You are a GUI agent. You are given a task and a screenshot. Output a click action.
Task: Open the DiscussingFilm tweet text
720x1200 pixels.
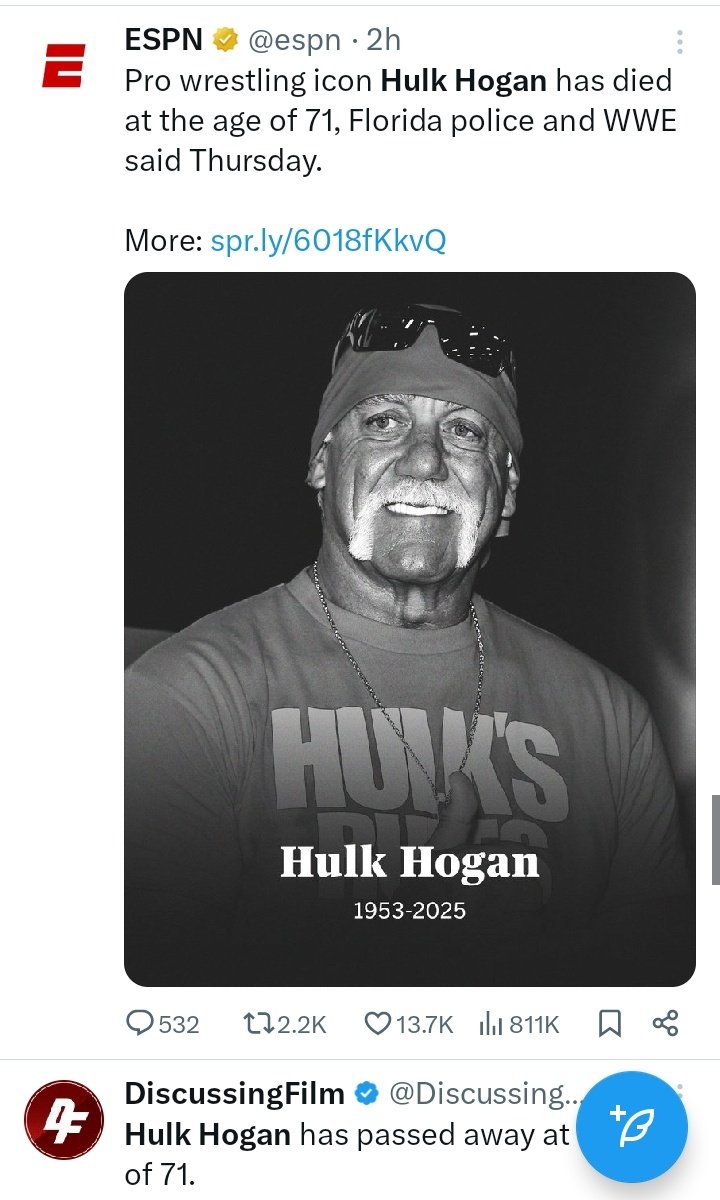coord(346,1154)
